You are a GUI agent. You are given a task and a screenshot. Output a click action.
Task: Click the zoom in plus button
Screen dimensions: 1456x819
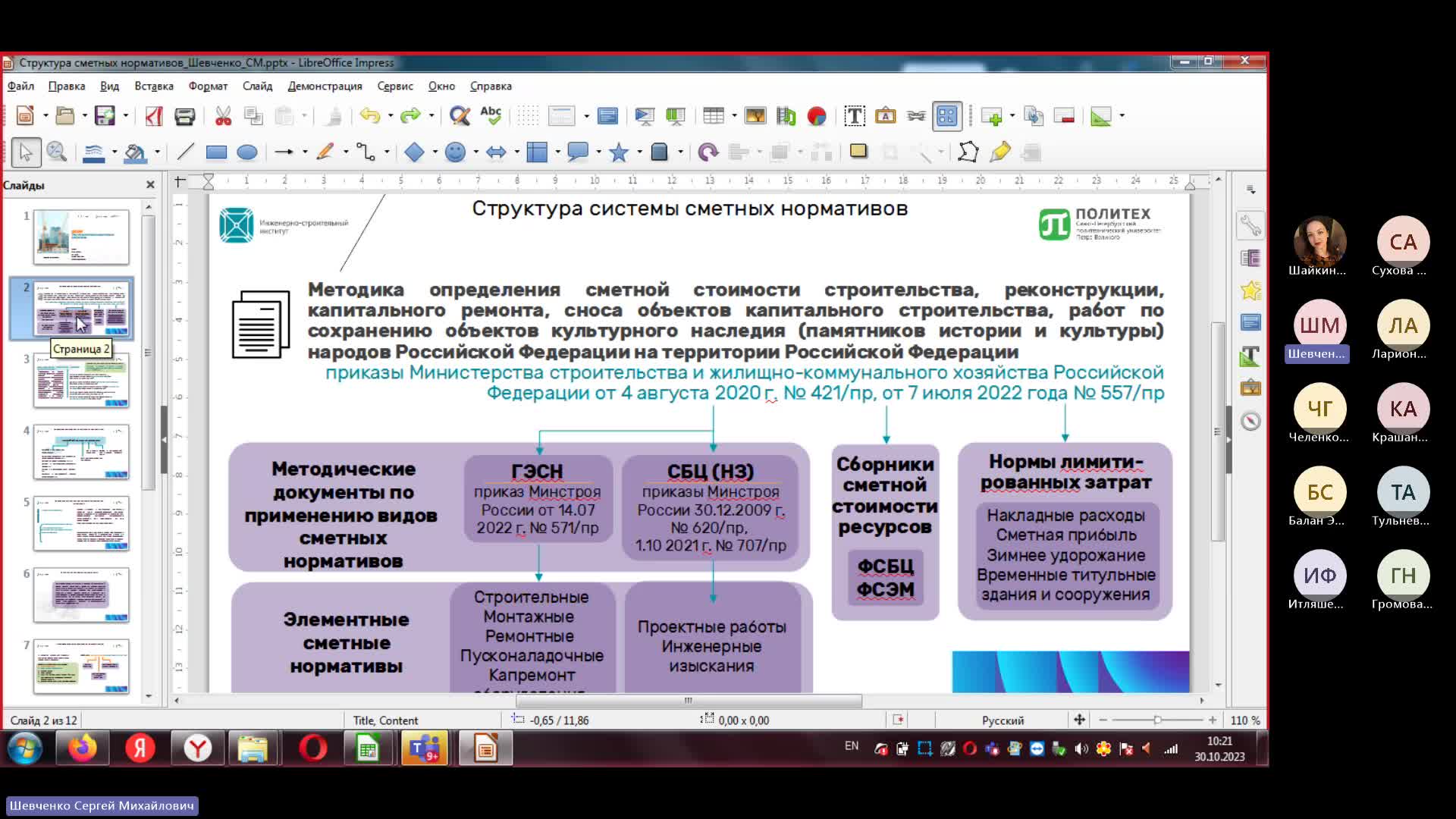click(x=1213, y=720)
